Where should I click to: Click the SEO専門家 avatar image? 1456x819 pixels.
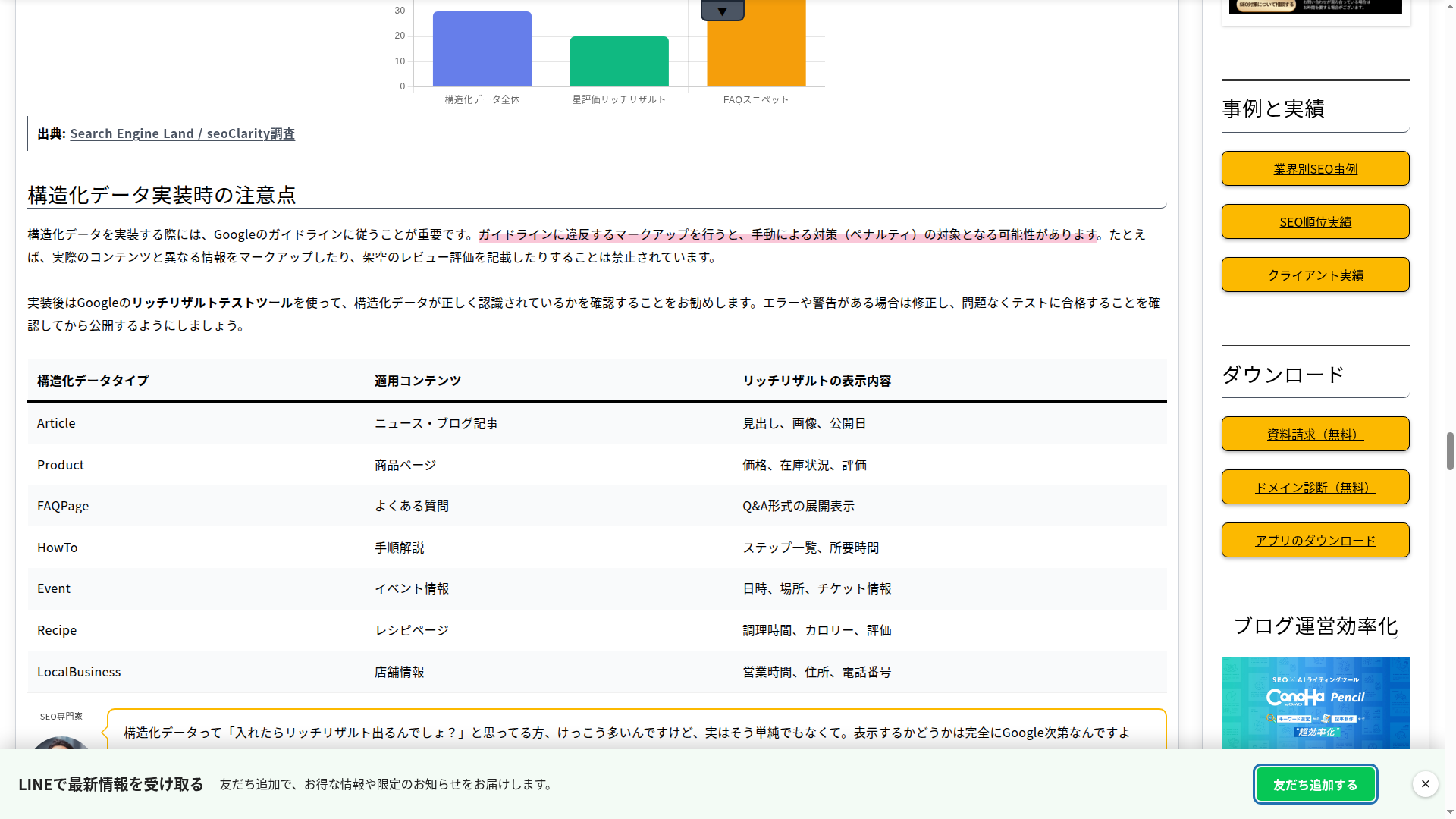coord(61,743)
